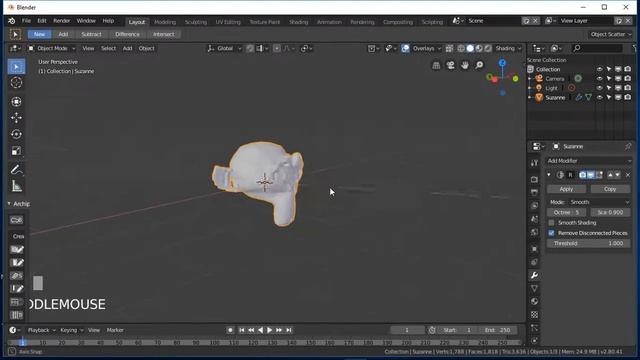Open the Object Mode dropdown
The height and width of the screenshot is (360, 640).
point(51,49)
